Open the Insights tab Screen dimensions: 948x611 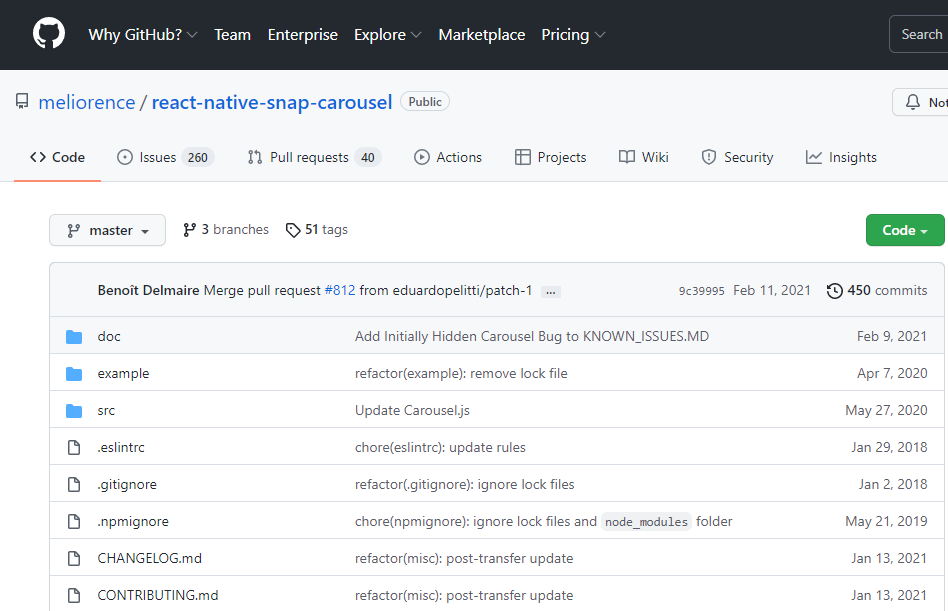(841, 157)
